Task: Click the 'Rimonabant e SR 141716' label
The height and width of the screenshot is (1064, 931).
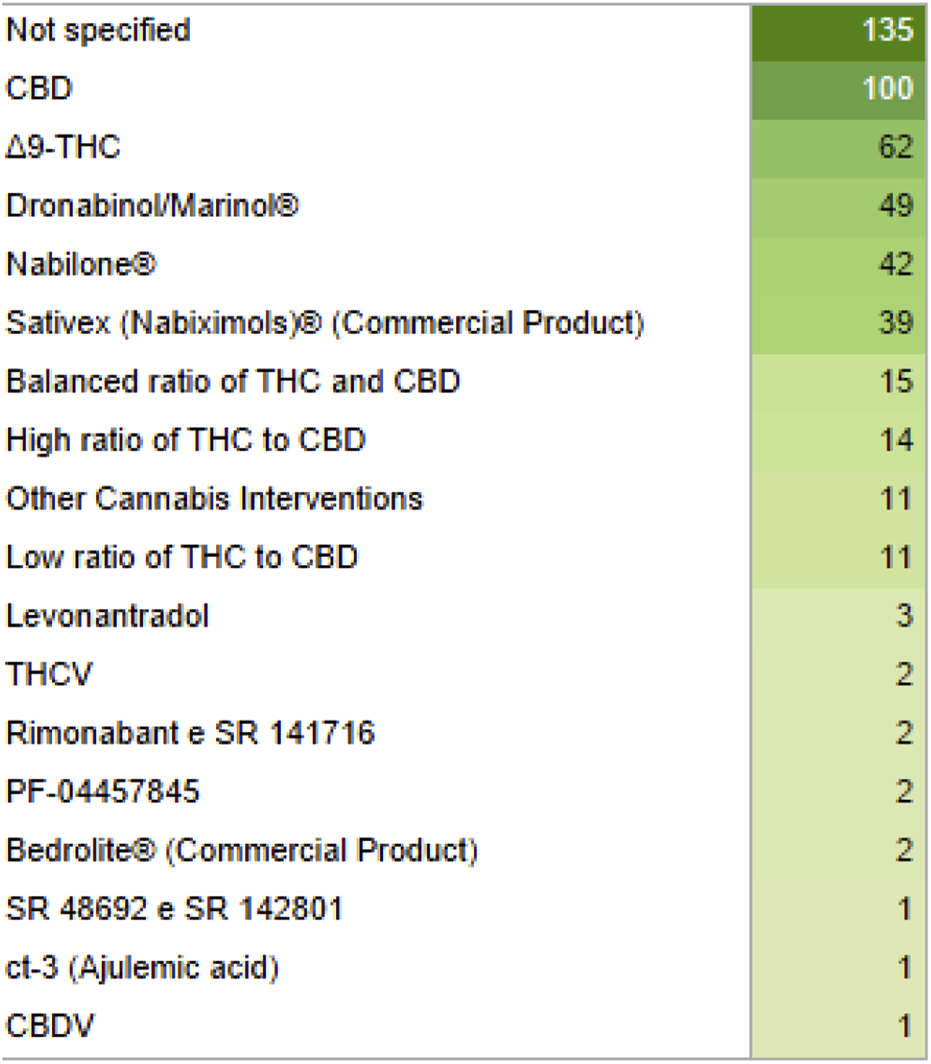Action: [x=190, y=733]
